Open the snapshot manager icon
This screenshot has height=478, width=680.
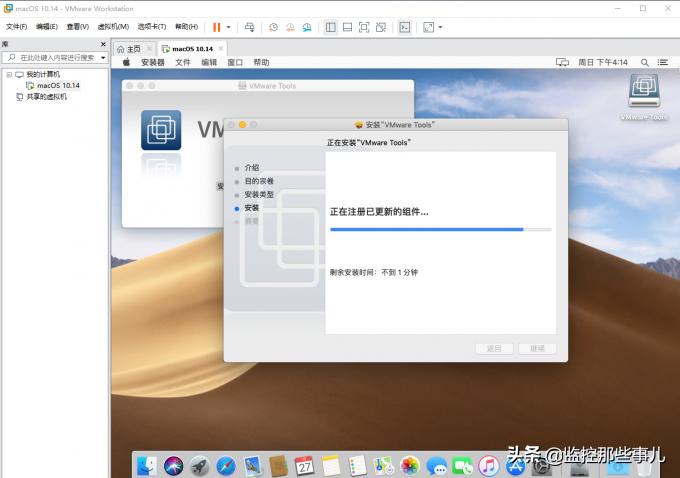(307, 27)
